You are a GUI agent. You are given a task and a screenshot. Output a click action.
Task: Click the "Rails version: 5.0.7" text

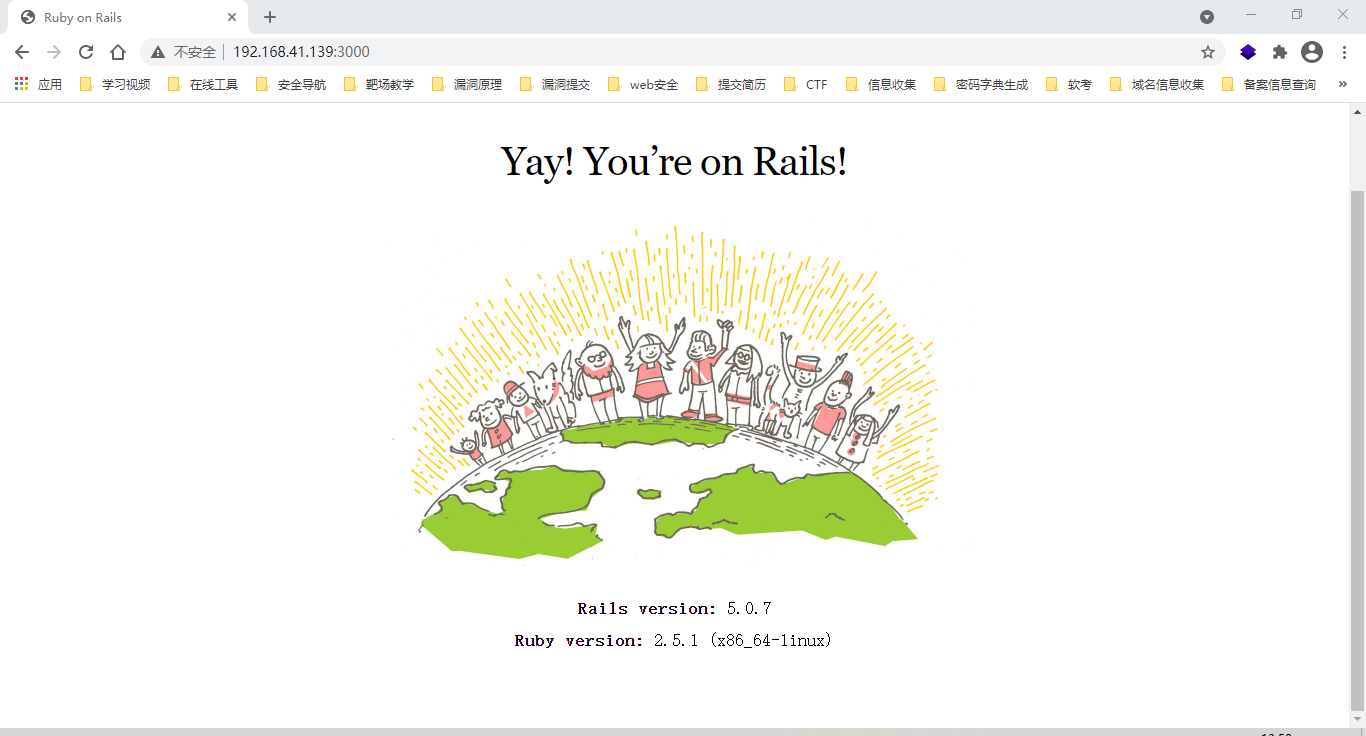[674, 608]
